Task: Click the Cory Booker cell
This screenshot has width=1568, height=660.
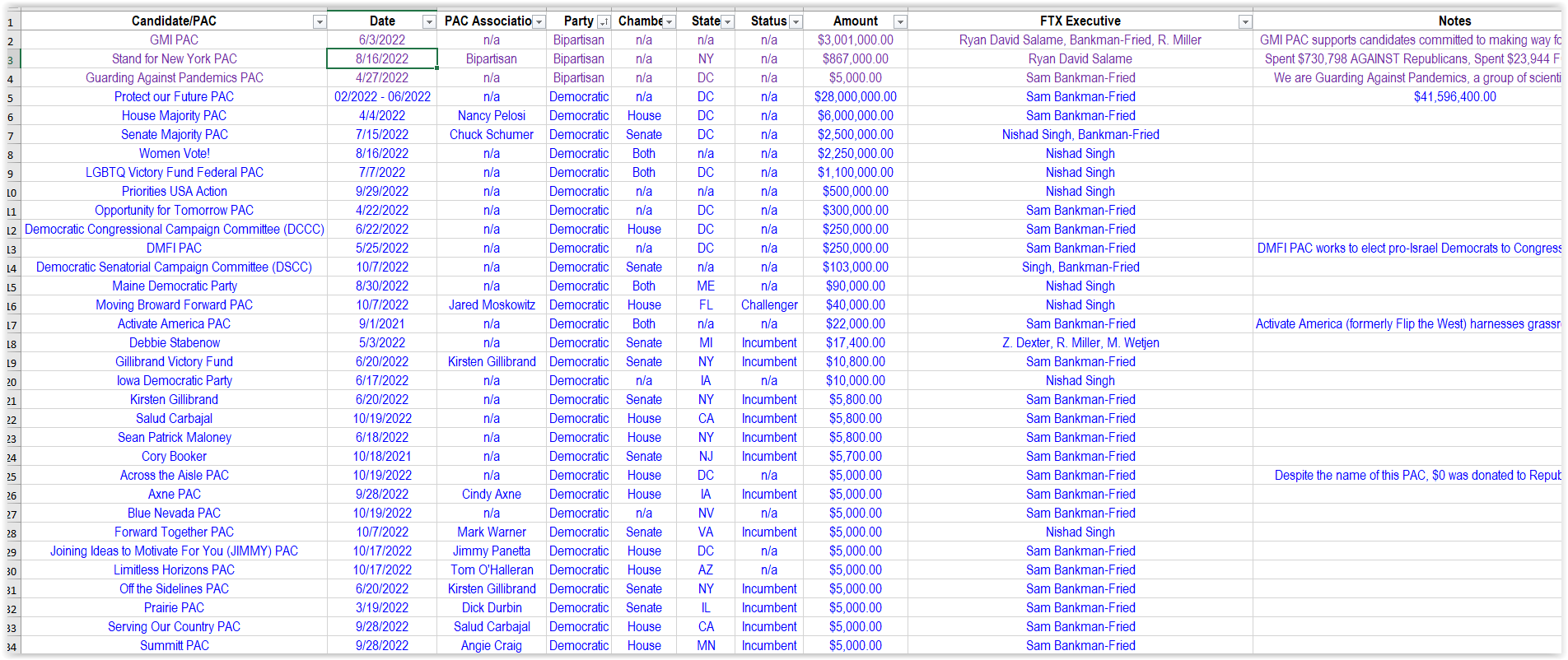Action: pos(174,457)
